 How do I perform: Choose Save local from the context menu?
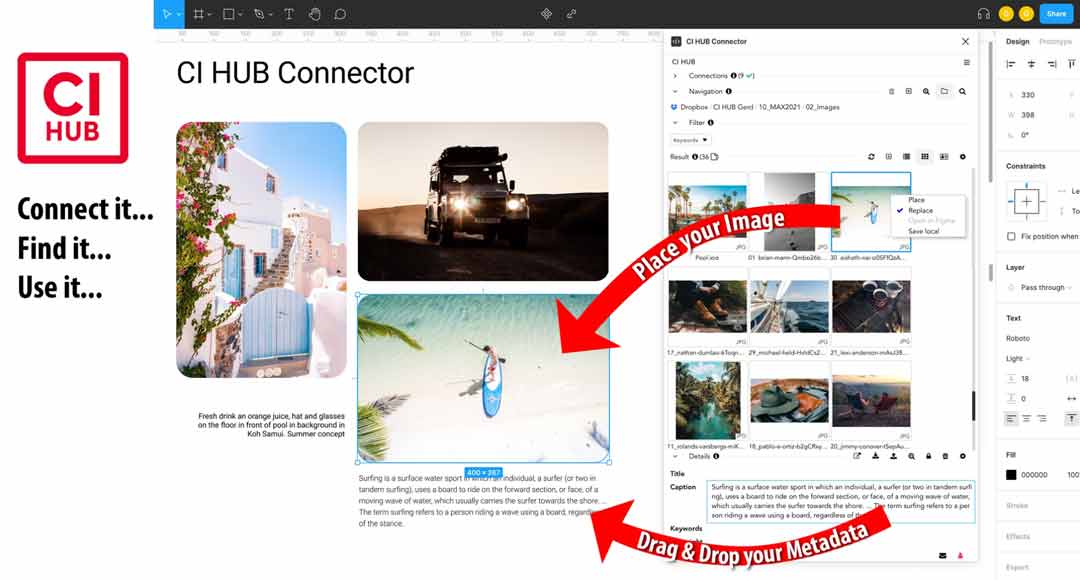pos(923,231)
